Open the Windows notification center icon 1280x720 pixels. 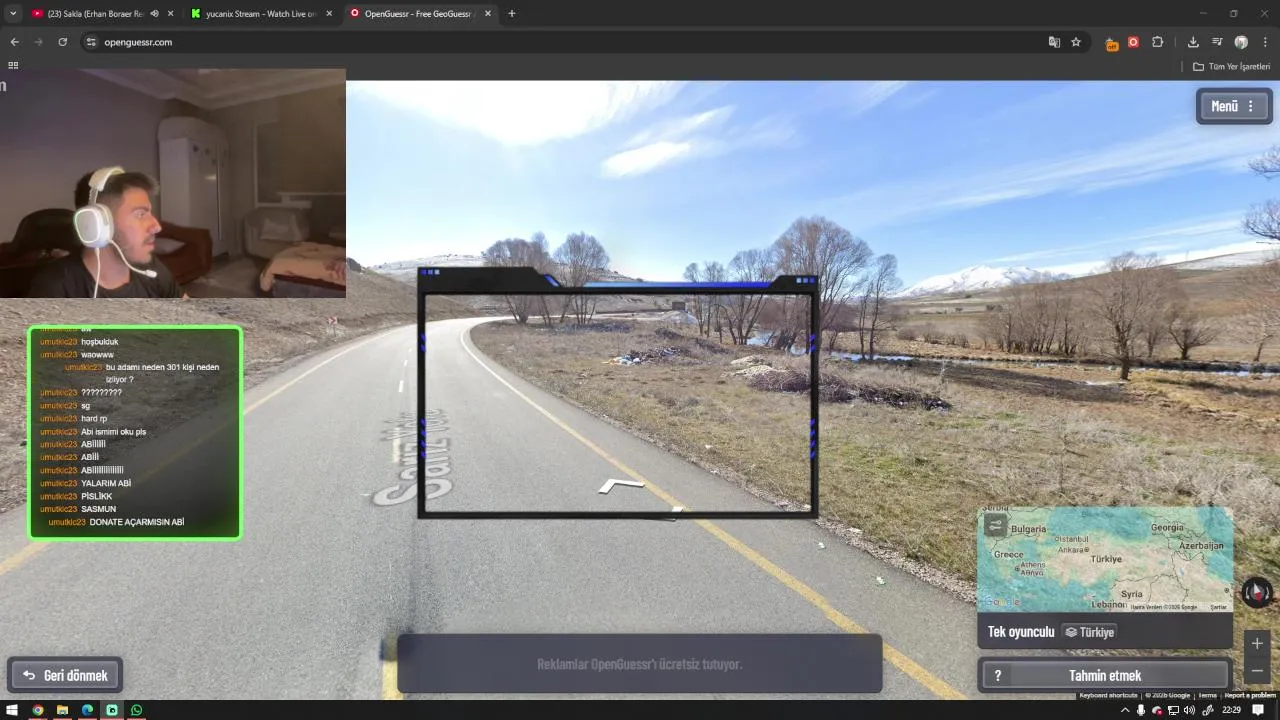pos(1258,710)
